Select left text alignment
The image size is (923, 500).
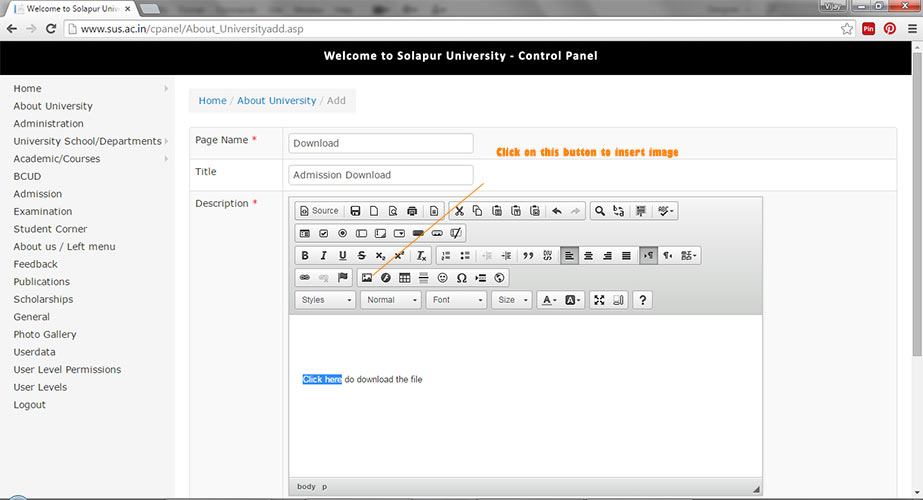click(569, 256)
